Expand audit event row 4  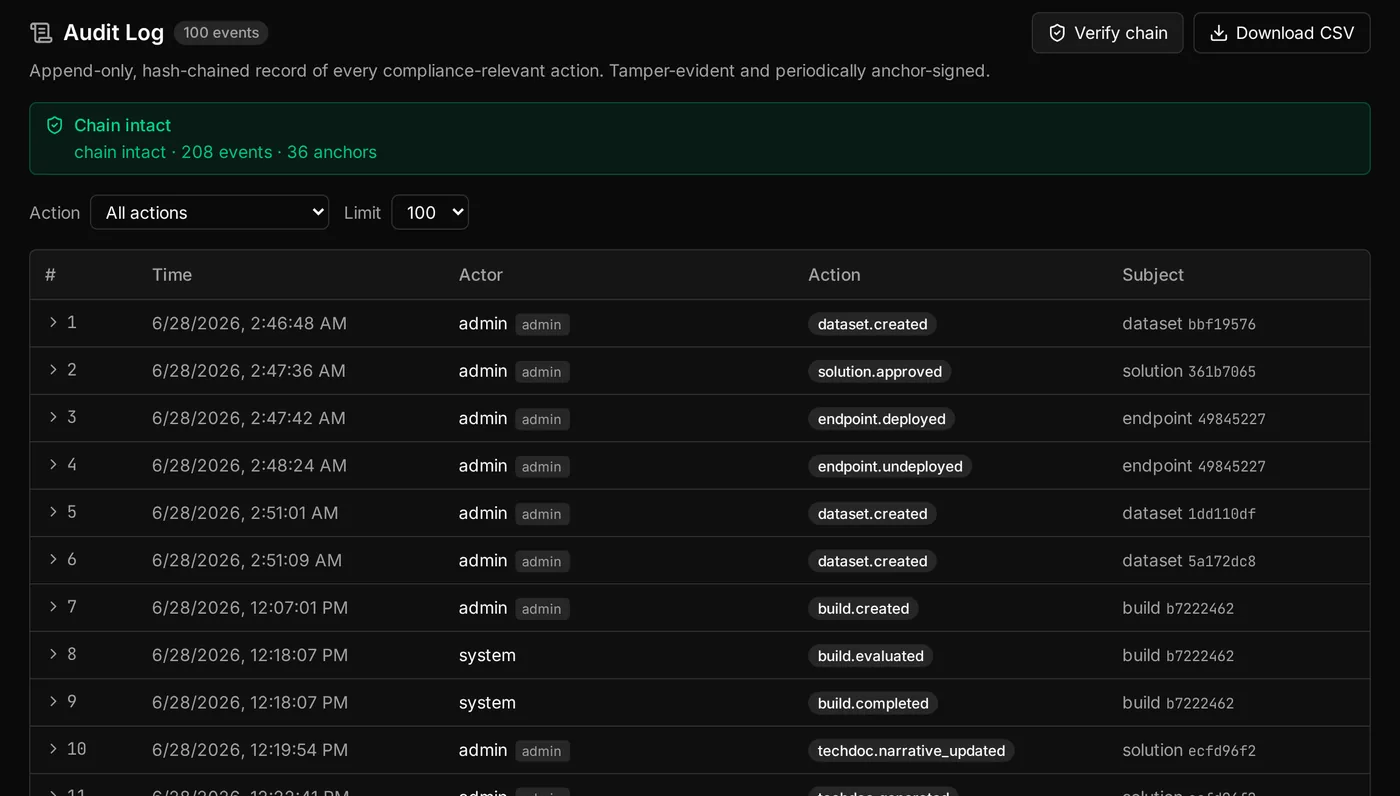coord(54,464)
